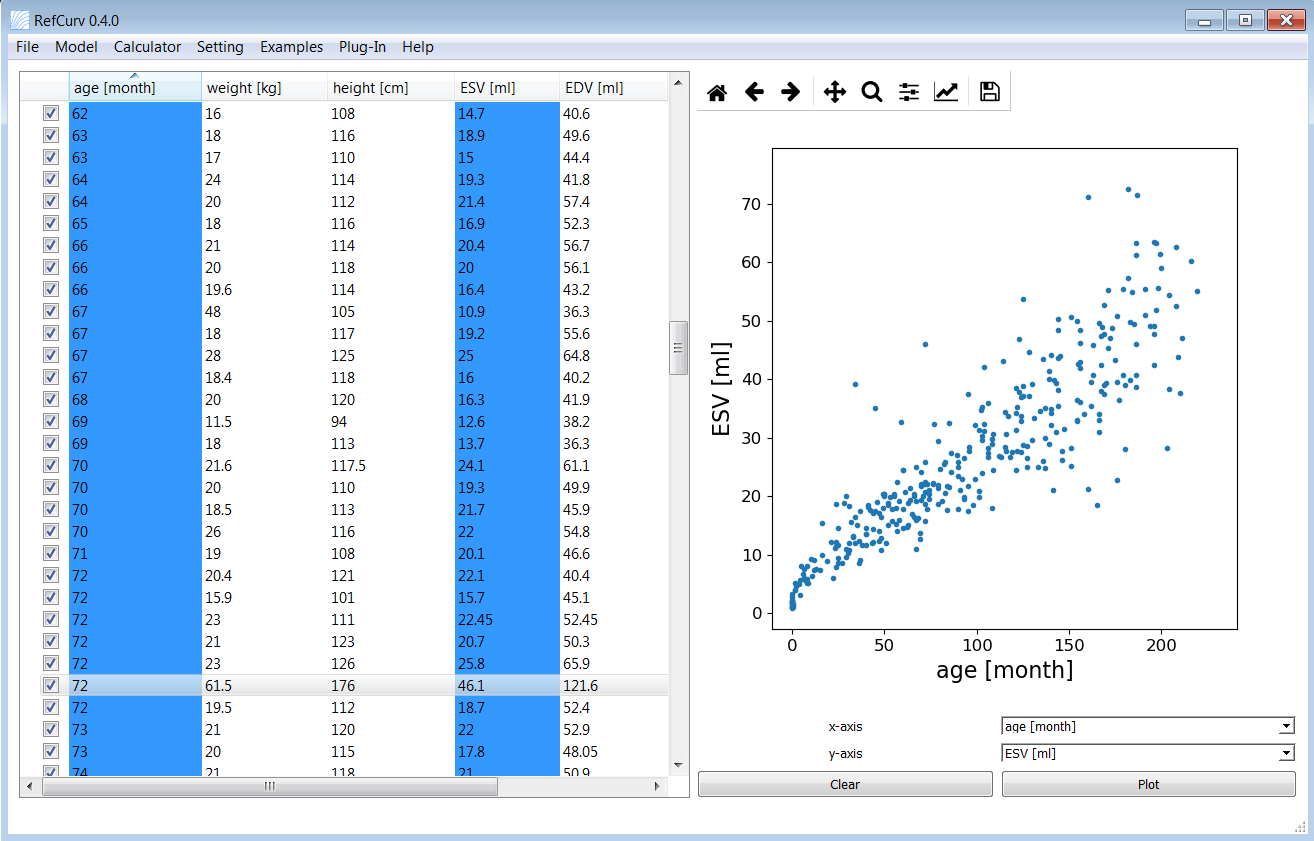Reset plot view with Home icon

pos(717,93)
